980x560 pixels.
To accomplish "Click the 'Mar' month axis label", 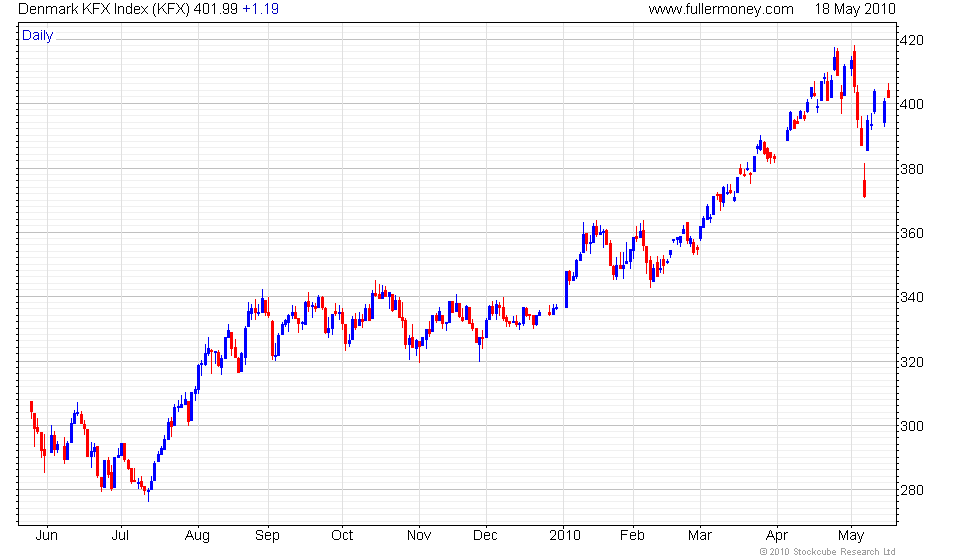I will [x=699, y=536].
